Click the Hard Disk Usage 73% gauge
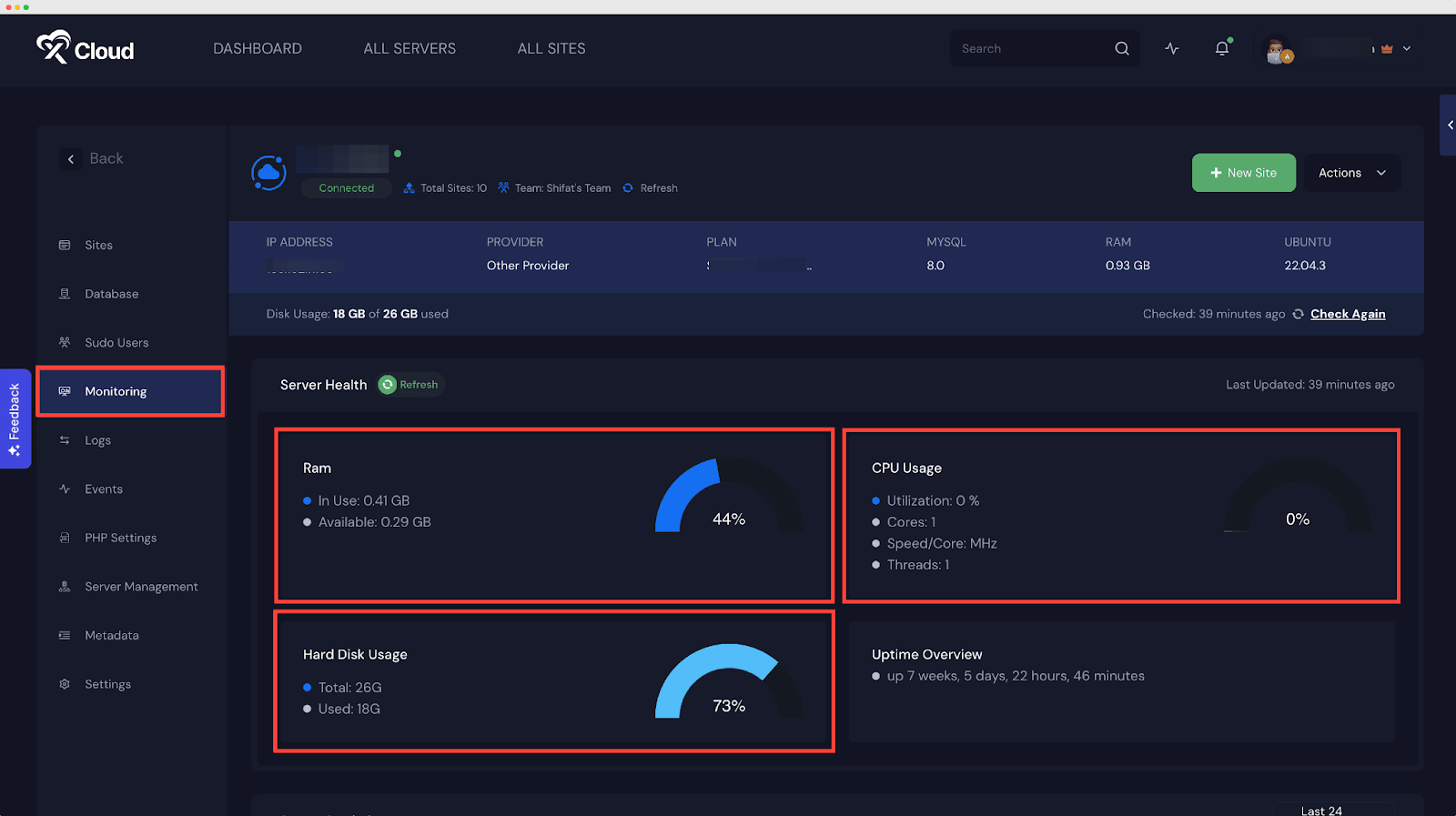 tap(729, 684)
